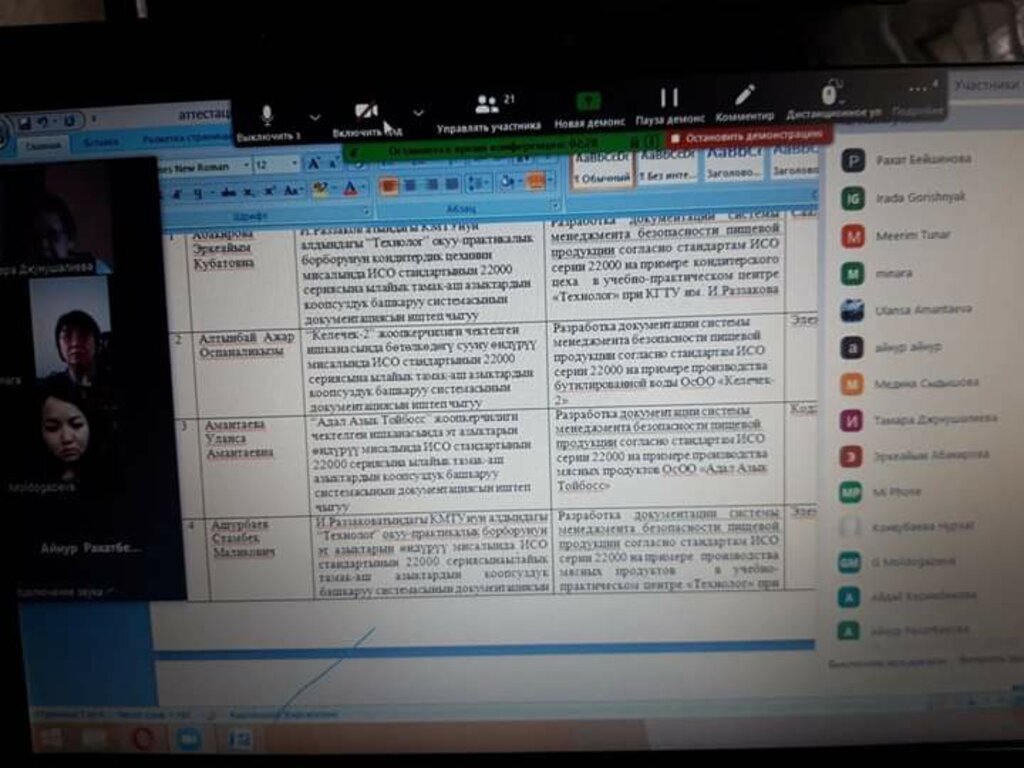Viewport: 1024px width, 768px height.
Task: Redo the action in Word's quick access toolbar
Action: pos(69,121)
